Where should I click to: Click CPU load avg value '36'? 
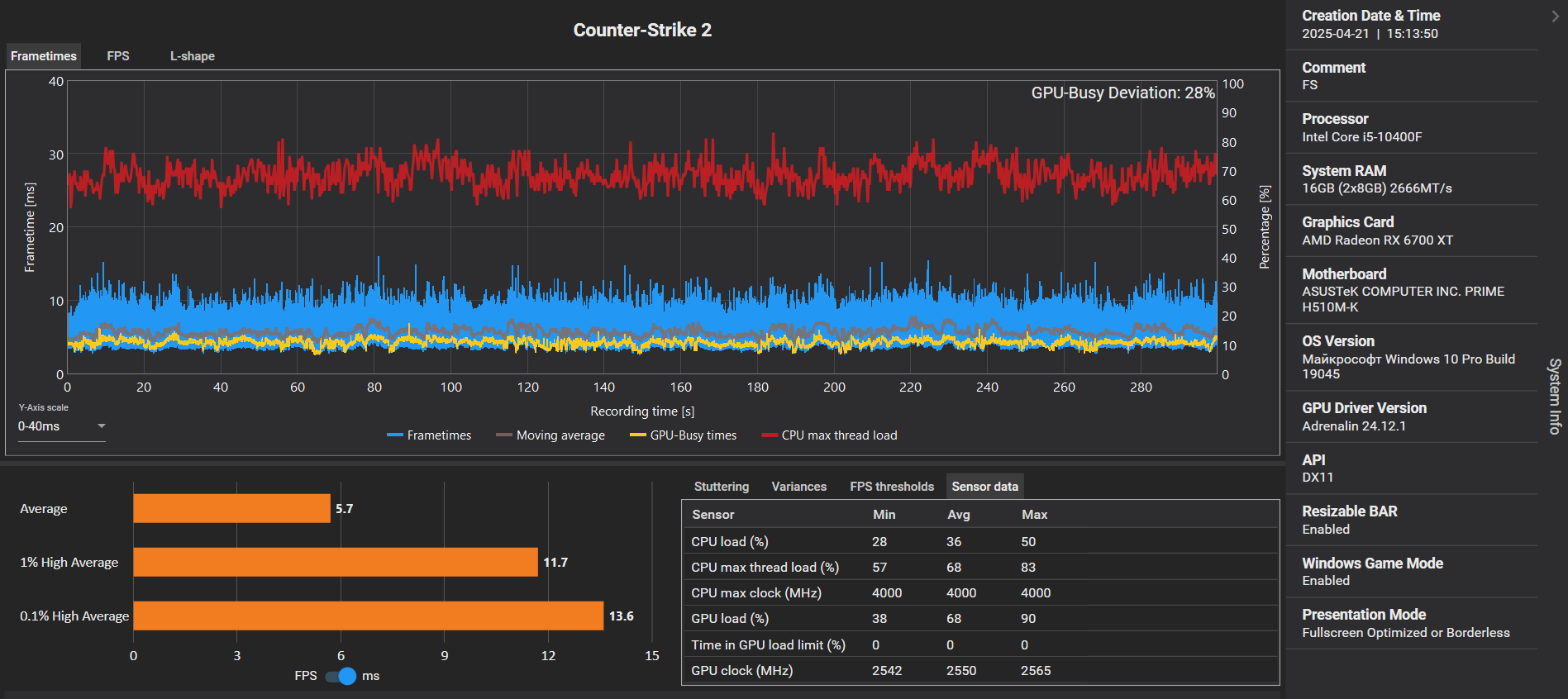954,542
